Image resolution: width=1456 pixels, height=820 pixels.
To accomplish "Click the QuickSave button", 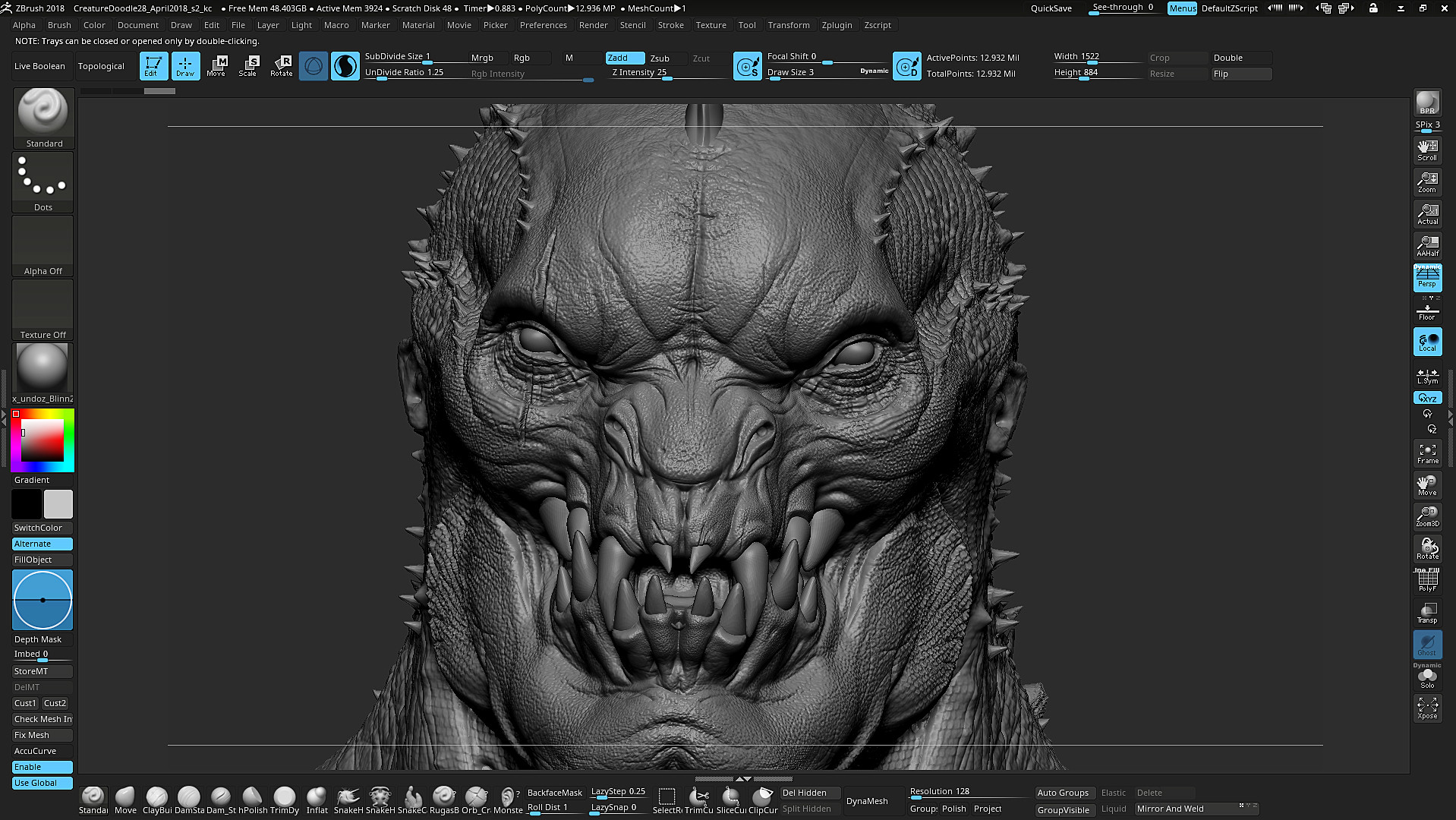I will click(1051, 8).
